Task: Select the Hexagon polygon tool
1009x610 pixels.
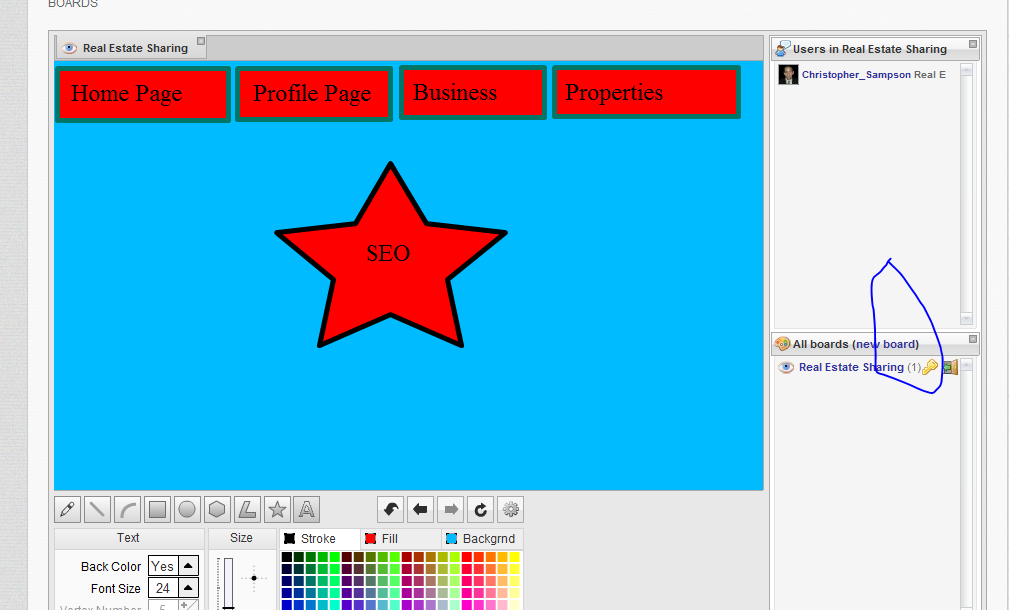Action: [218, 510]
